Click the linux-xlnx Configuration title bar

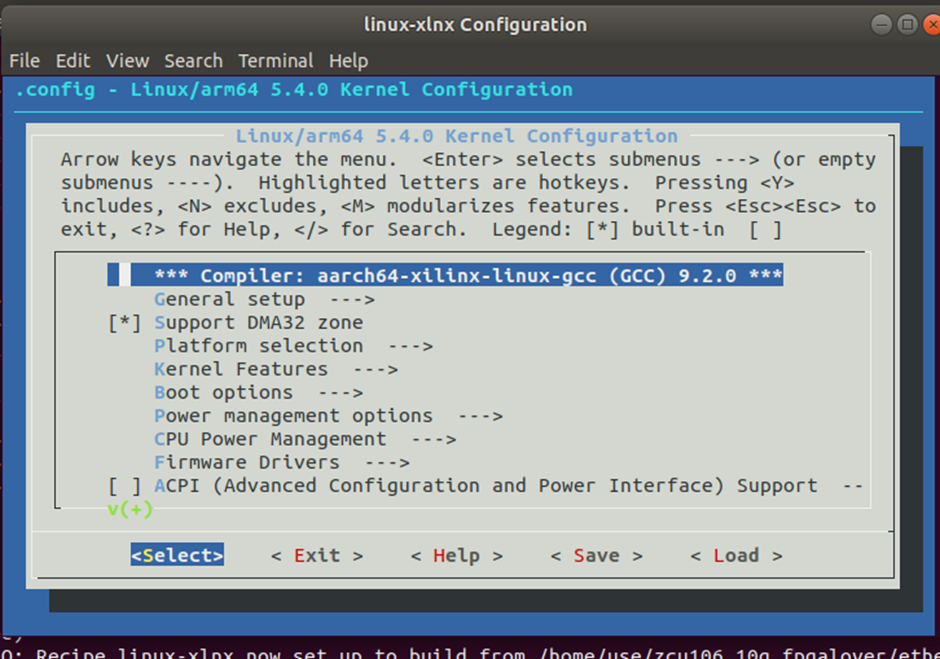point(475,25)
